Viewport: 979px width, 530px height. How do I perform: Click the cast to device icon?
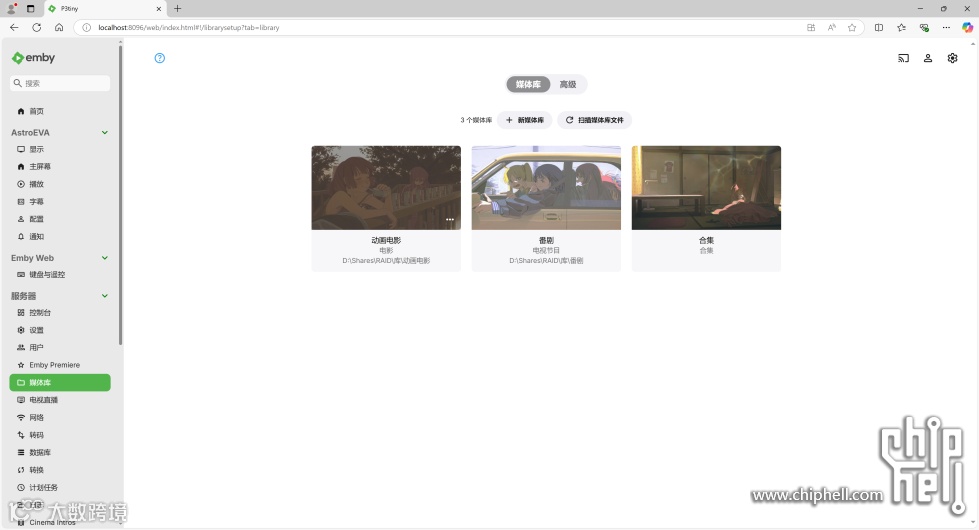903,58
